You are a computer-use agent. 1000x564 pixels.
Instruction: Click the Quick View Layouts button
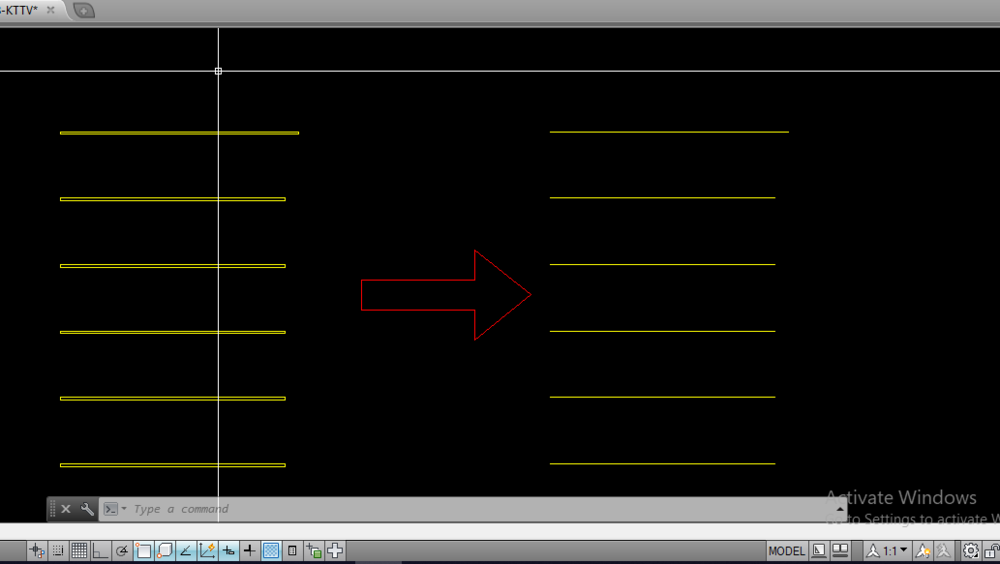[x=840, y=551]
